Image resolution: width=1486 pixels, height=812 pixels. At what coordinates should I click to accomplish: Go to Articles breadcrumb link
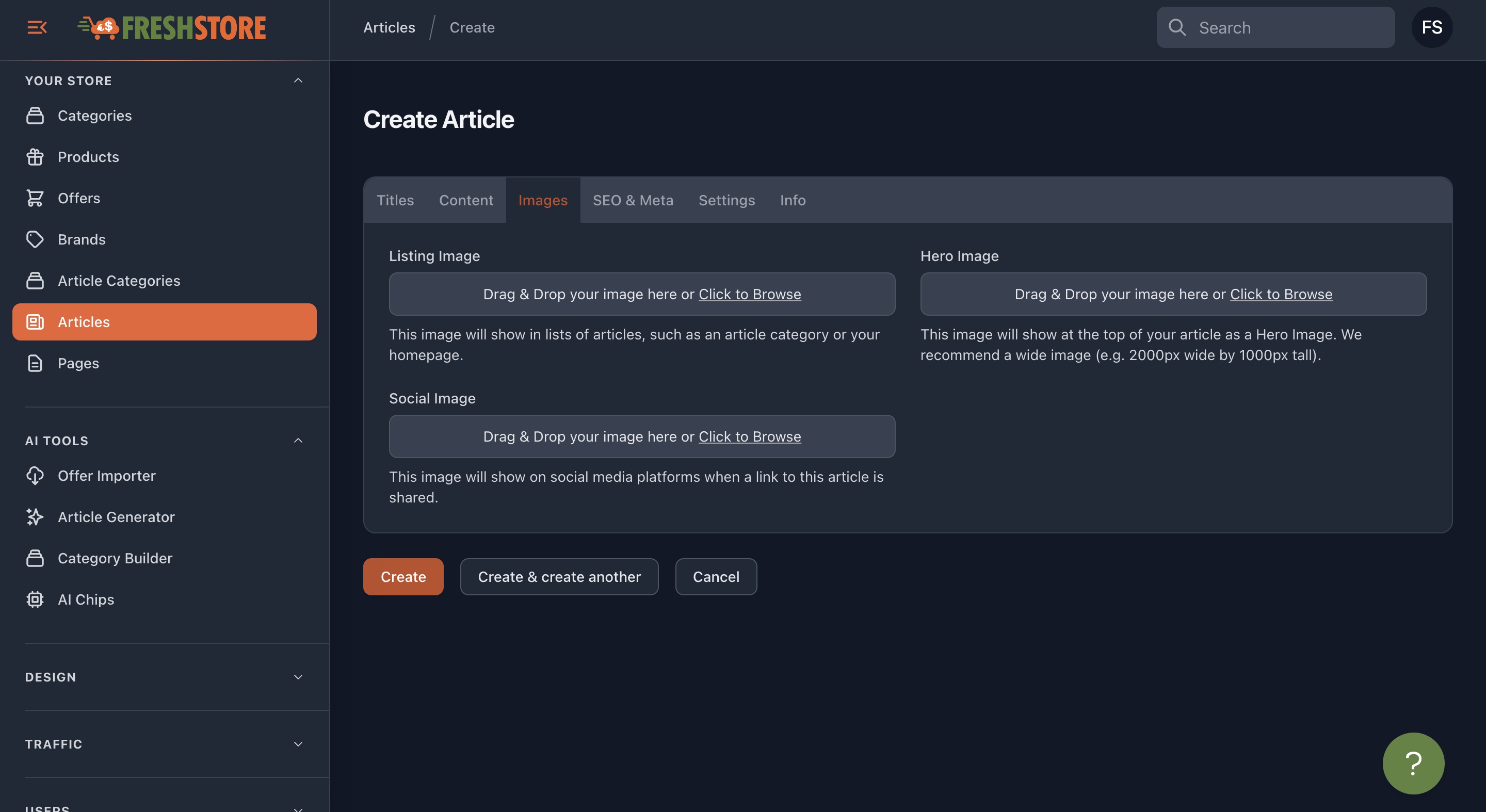point(390,27)
